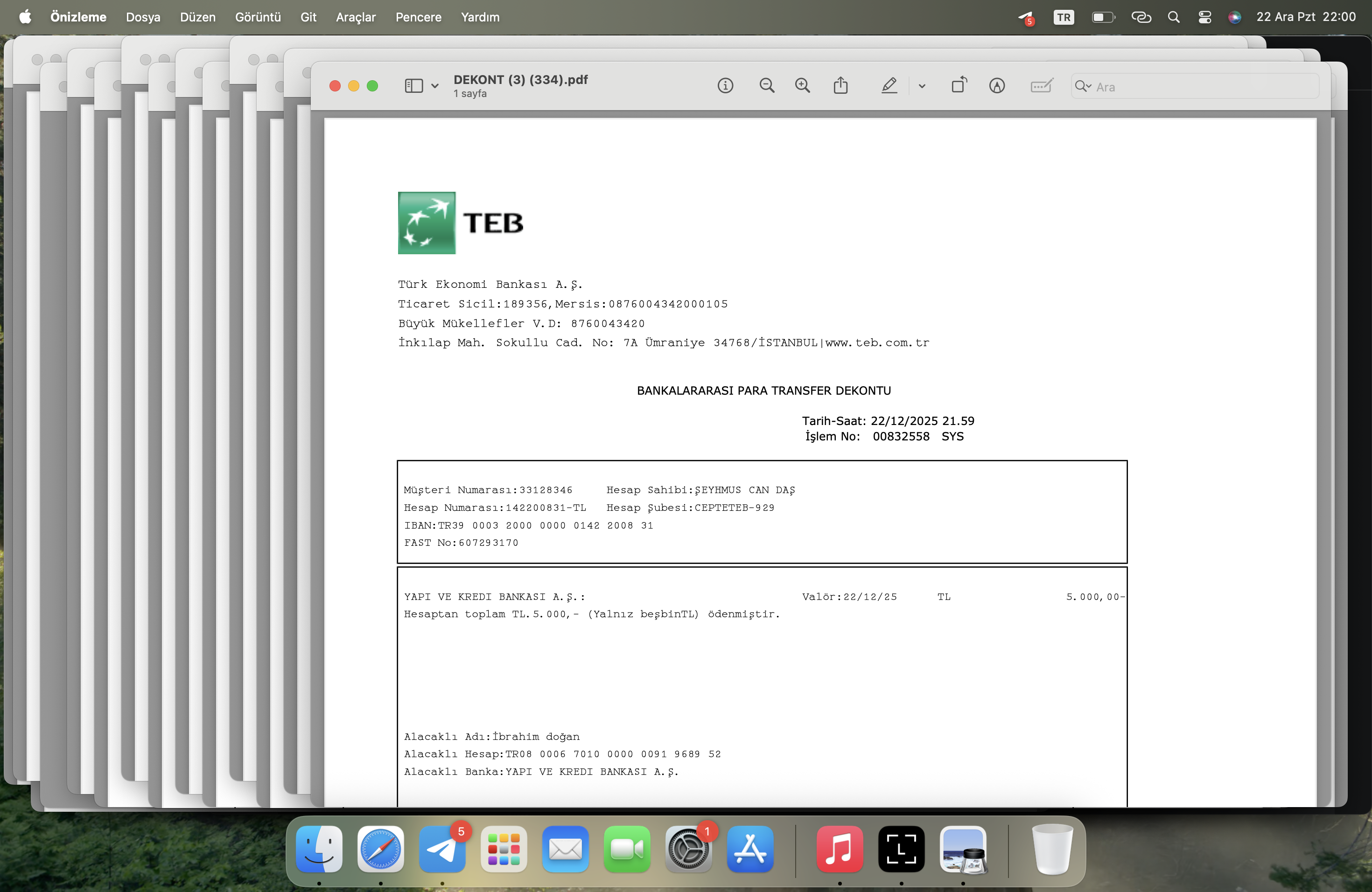The width and height of the screenshot is (1372, 892).
Task: Switch the TR keyboard input source
Action: tap(1064, 17)
